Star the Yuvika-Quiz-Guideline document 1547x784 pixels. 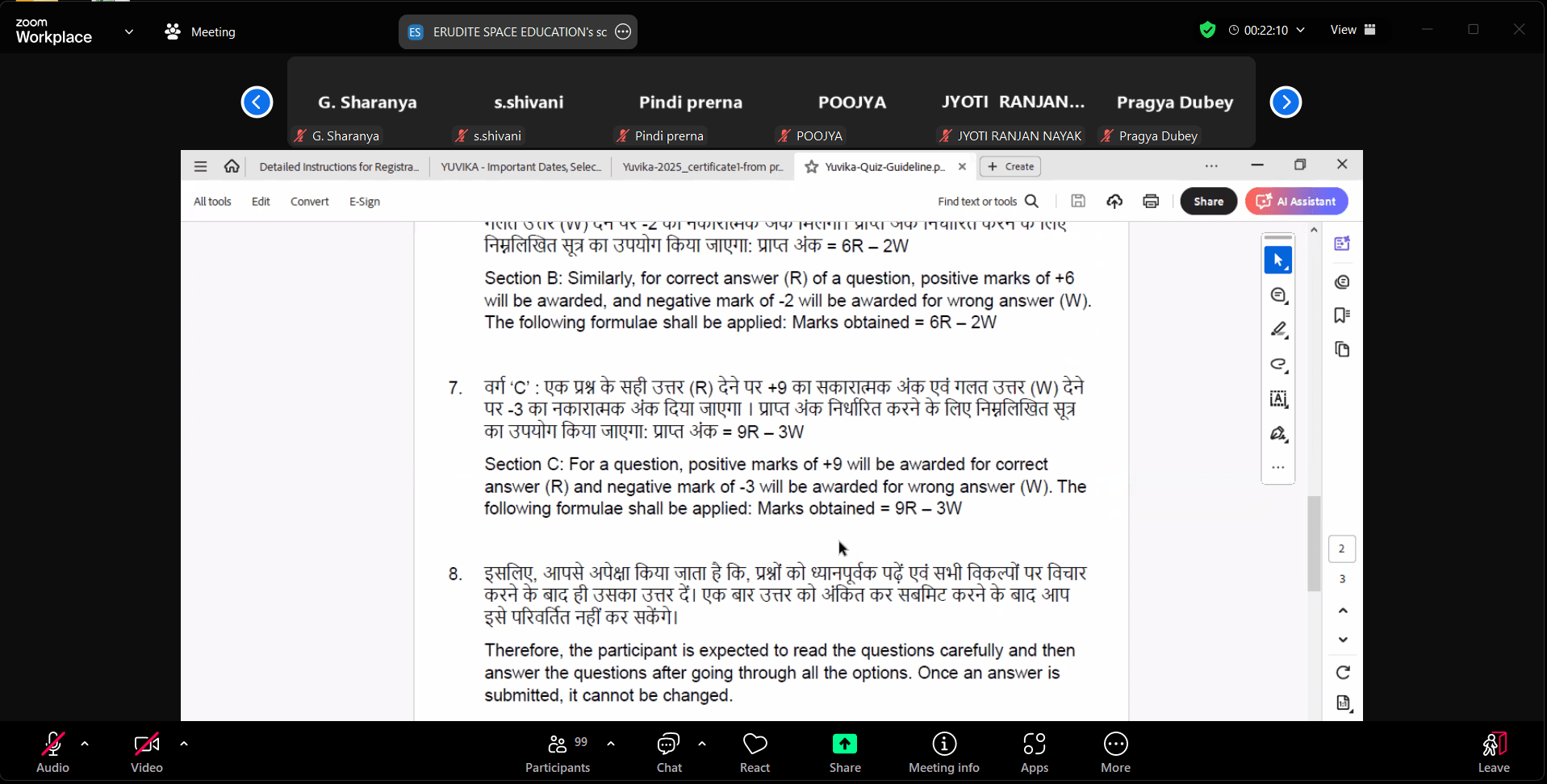[812, 167]
